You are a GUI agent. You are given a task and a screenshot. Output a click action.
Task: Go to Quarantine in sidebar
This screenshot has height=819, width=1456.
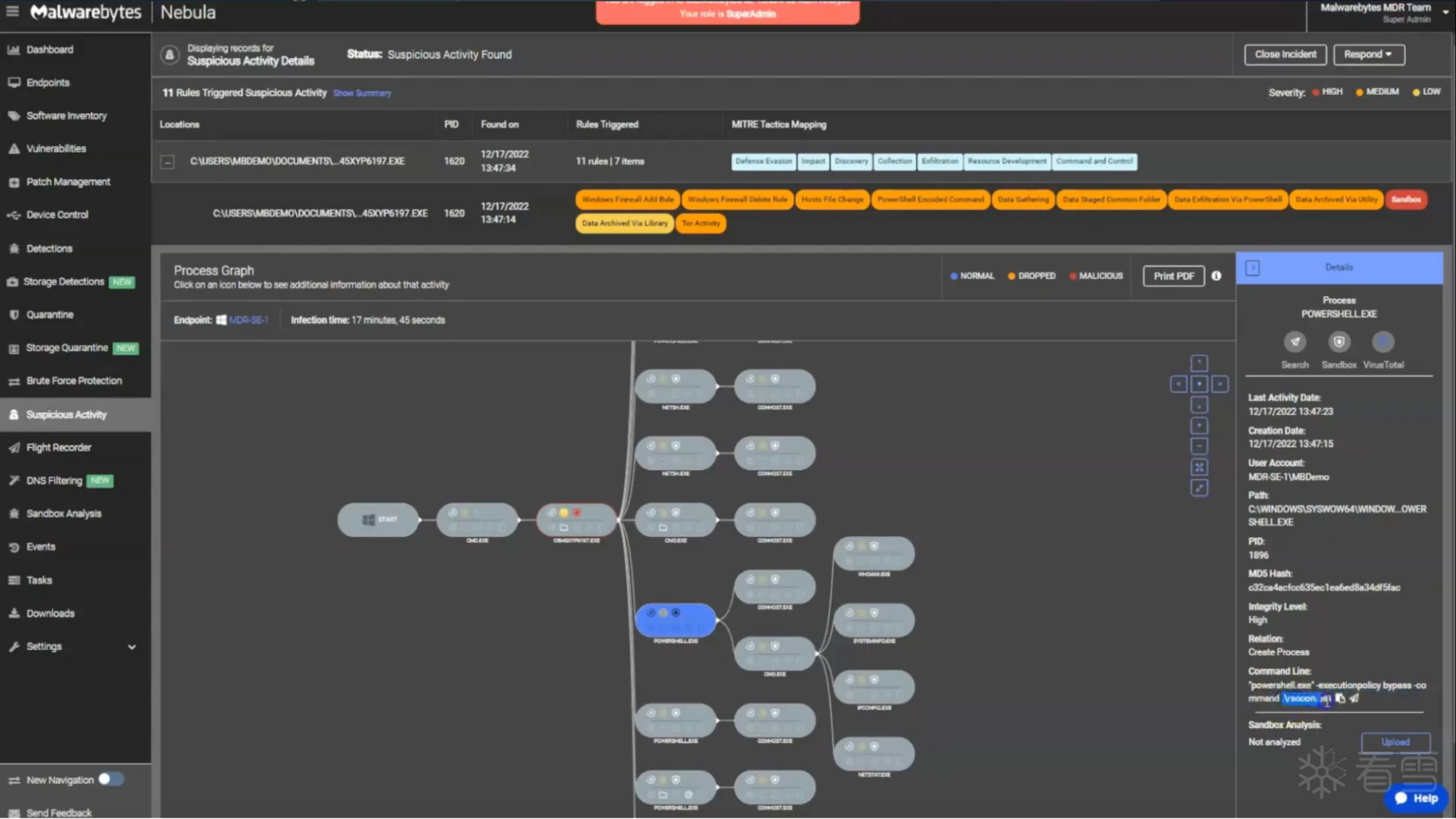[49, 315]
